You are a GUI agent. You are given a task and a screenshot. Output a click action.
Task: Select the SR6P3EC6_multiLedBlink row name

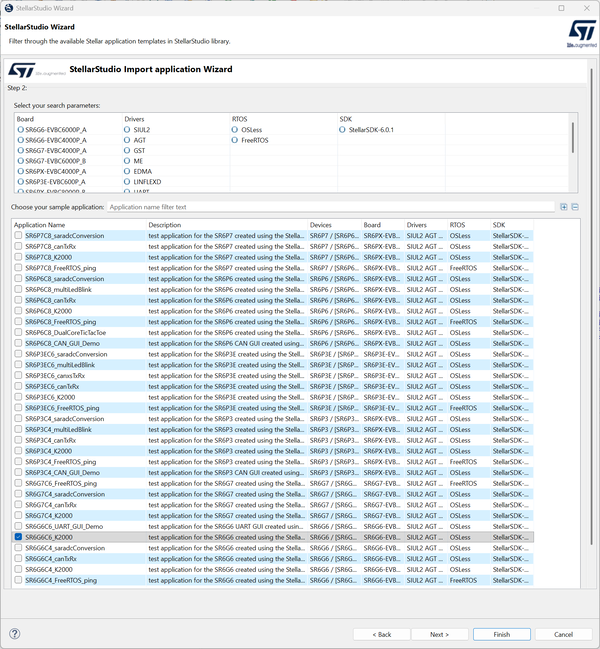[60, 365]
